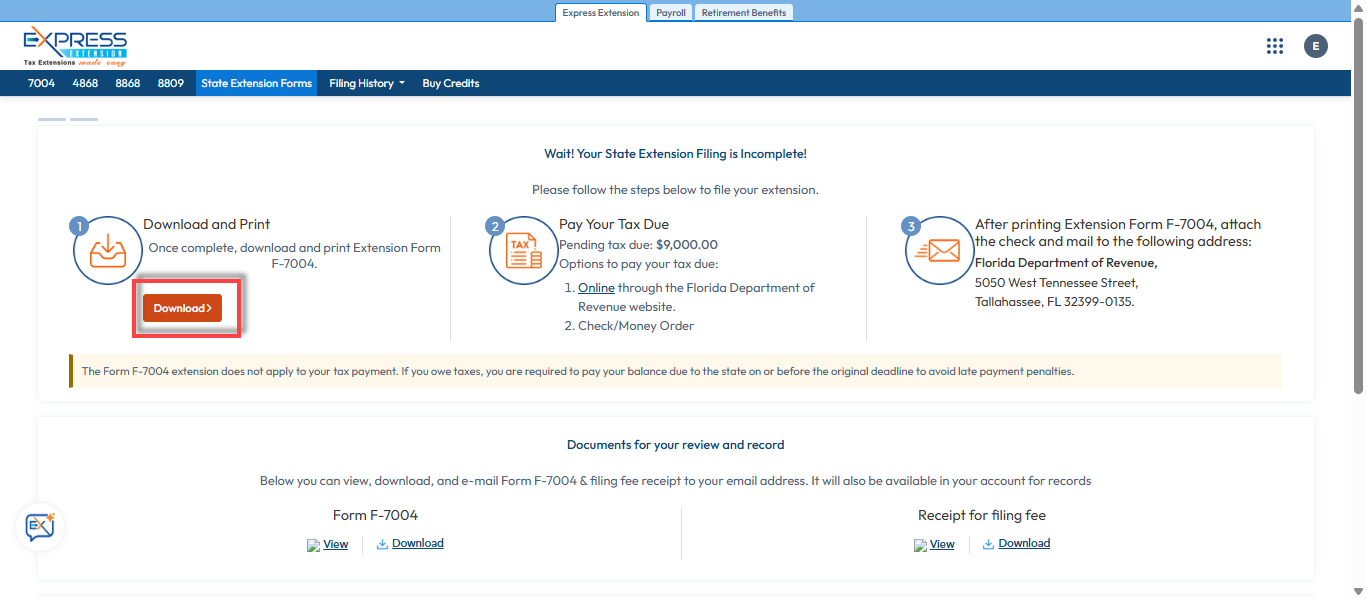Click the Form F-7004 download arrow icon

(x=382, y=544)
